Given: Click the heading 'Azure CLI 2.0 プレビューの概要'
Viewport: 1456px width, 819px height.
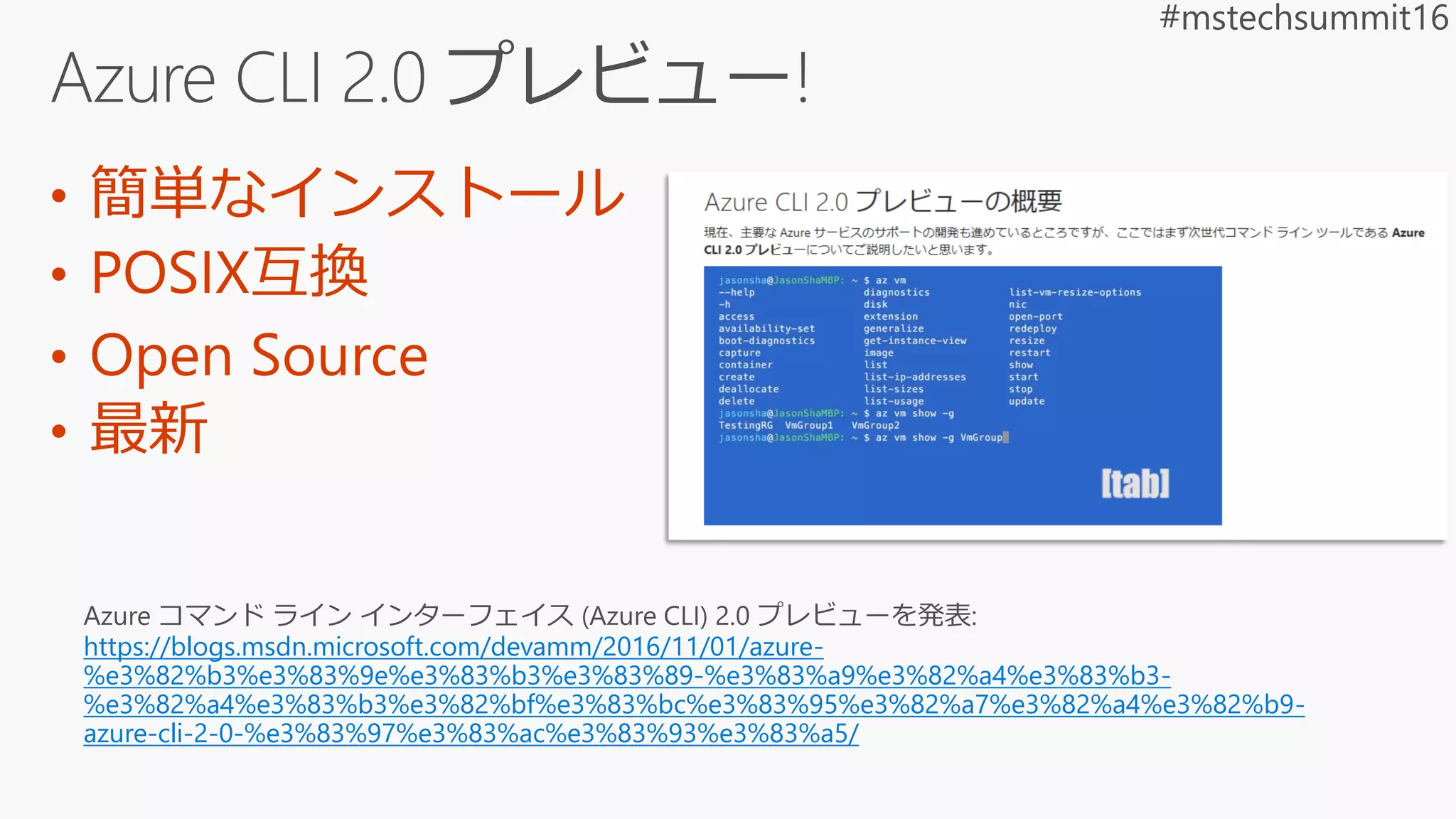Looking at the screenshot, I should coord(883,202).
